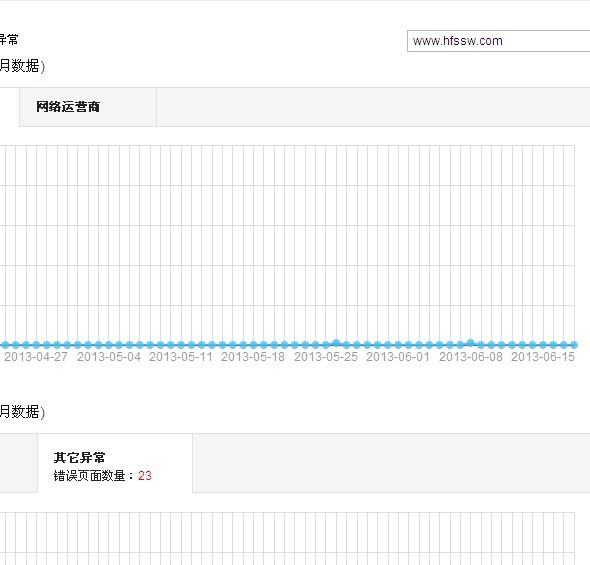Click the 2013-05-11 date label on axis

click(181, 357)
